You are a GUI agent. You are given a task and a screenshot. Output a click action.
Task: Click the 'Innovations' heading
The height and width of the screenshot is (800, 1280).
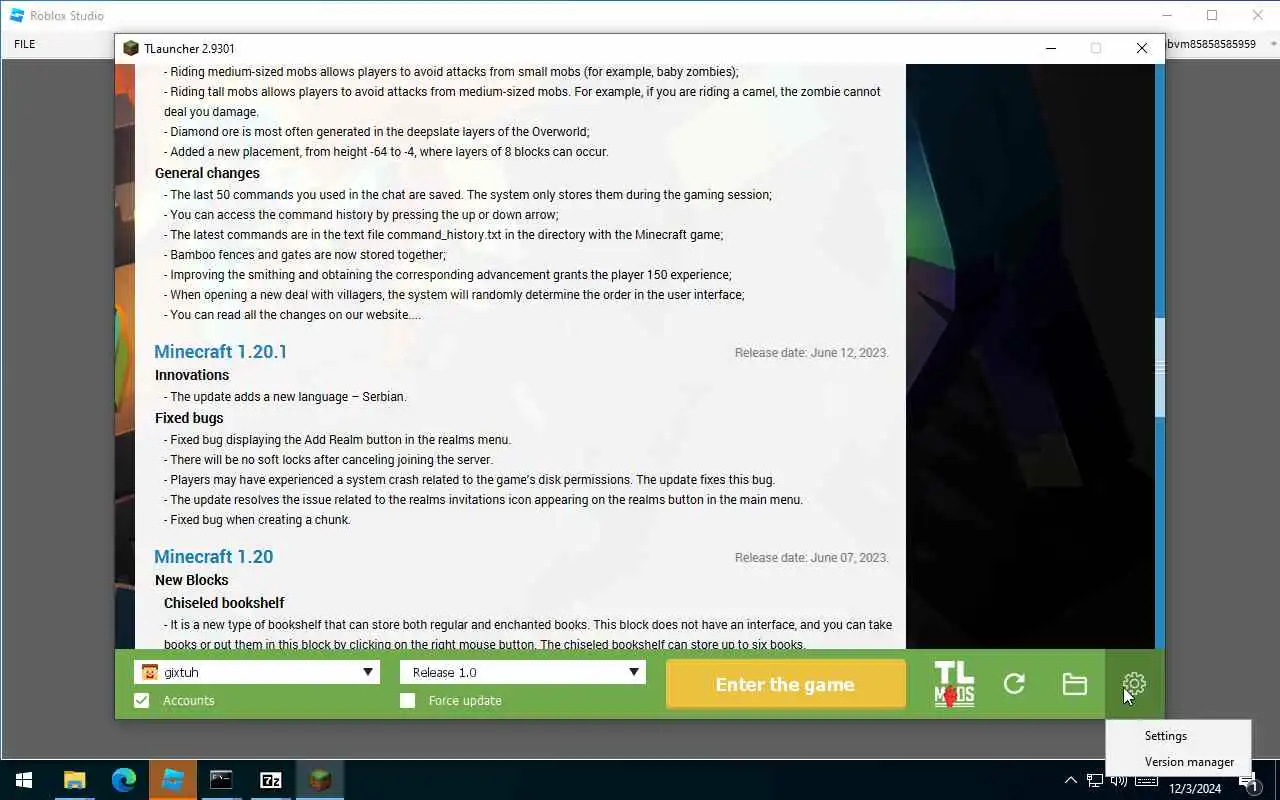(192, 375)
